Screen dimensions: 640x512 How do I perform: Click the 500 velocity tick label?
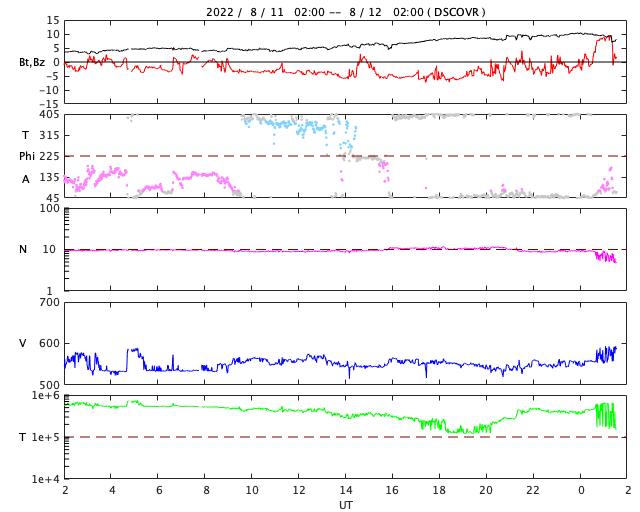click(49, 385)
